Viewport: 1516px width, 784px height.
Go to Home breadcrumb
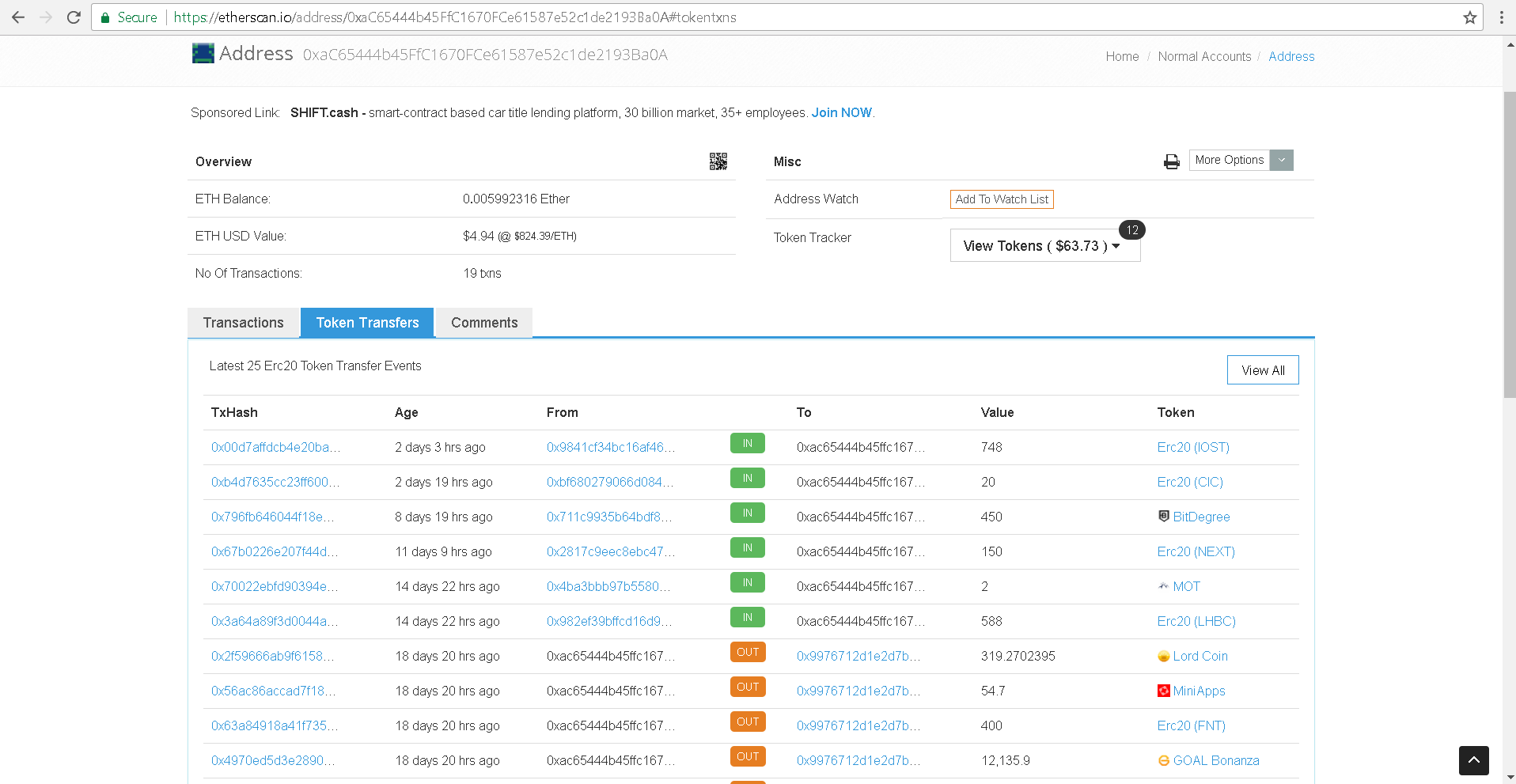pos(1122,57)
